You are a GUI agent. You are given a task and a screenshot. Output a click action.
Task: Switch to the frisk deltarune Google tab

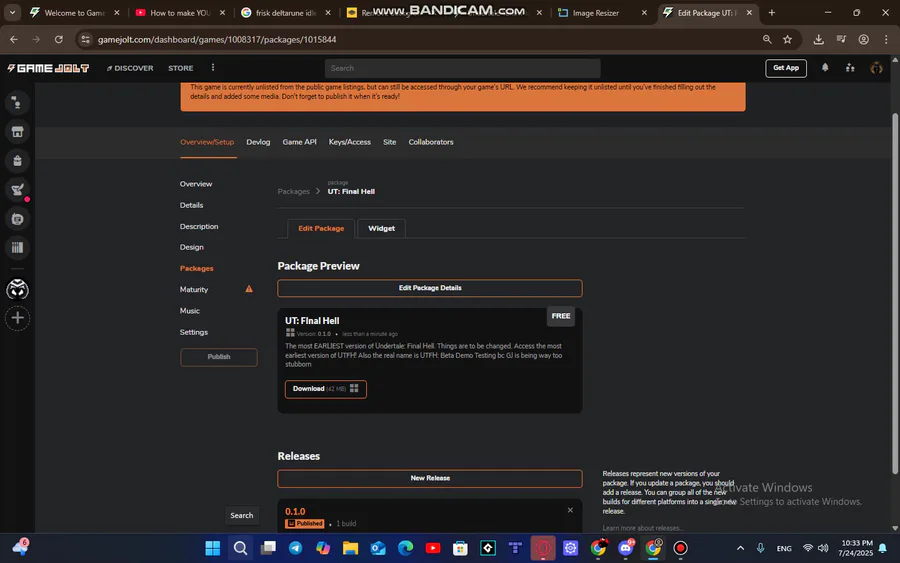[x=286, y=13]
